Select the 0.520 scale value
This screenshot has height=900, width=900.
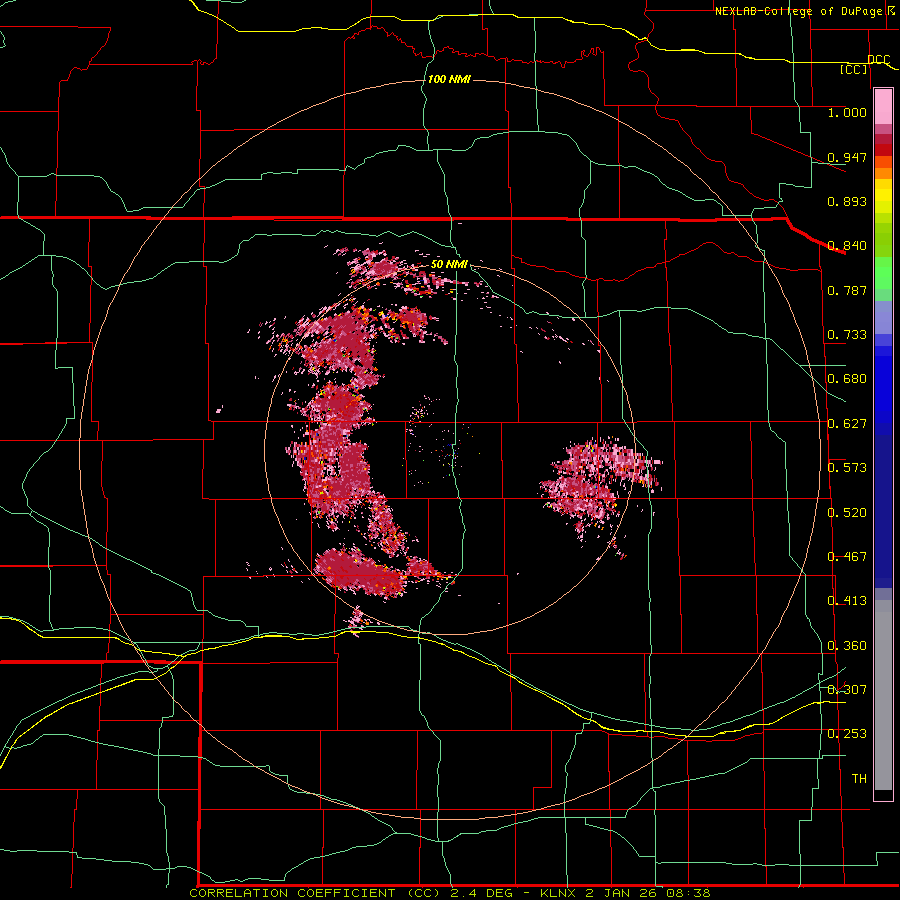[x=847, y=513]
